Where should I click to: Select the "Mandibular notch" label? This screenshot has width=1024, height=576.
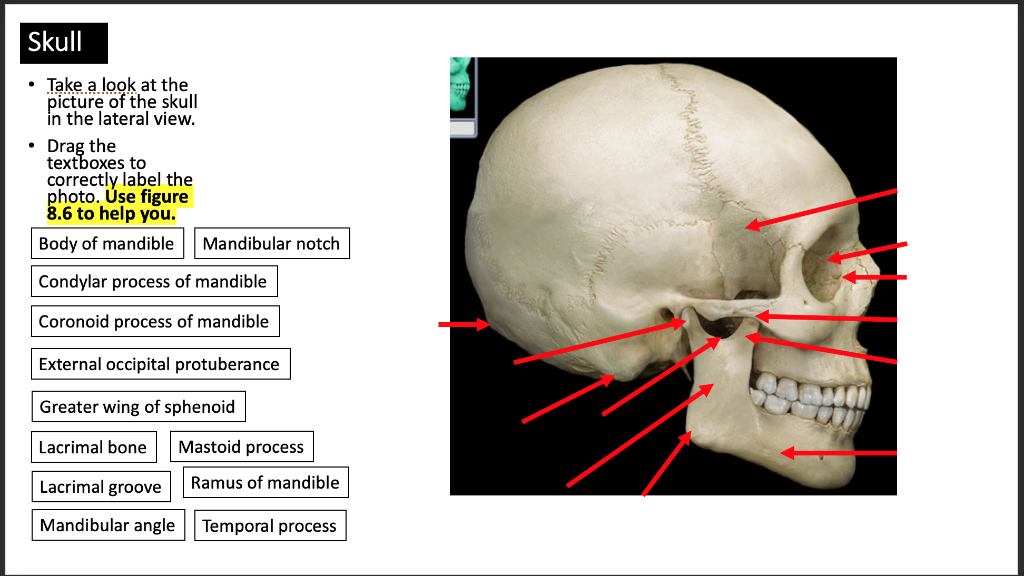coord(272,243)
